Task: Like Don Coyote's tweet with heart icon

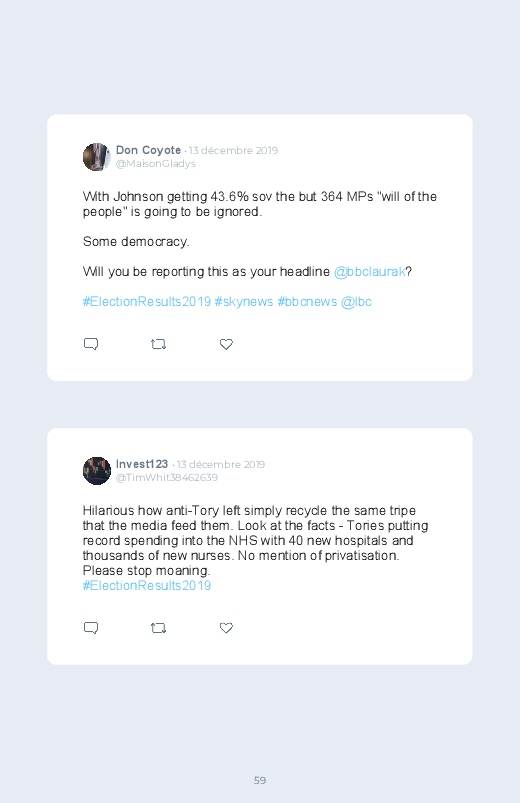Action: coord(226,344)
